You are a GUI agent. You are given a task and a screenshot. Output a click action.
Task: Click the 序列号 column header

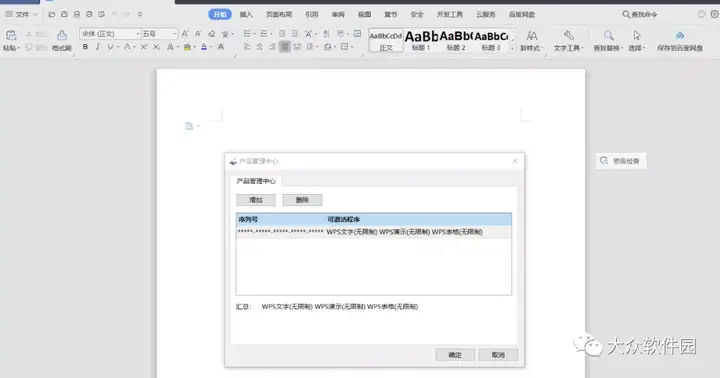[281, 220]
